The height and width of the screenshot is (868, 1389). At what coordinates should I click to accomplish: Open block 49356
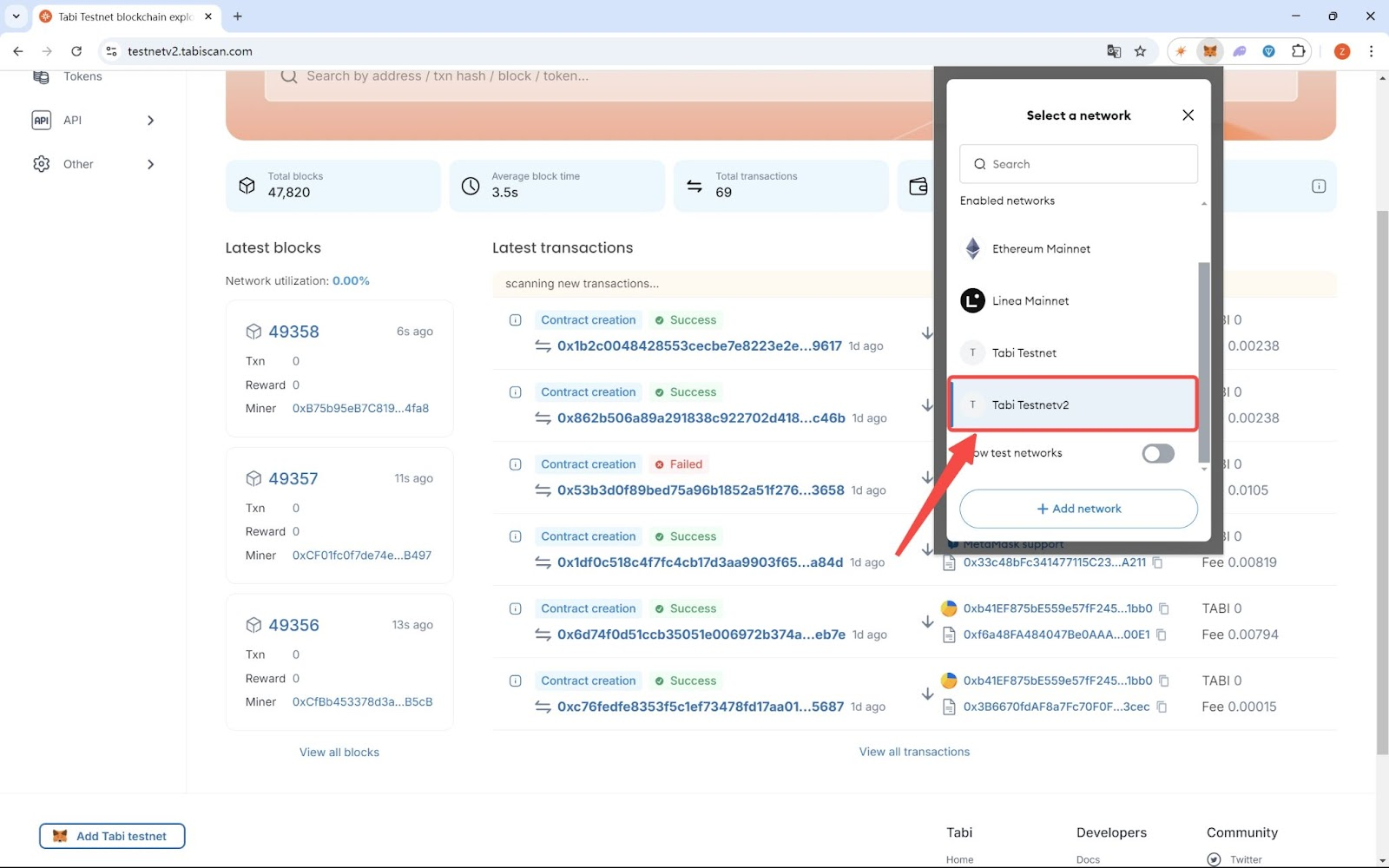(293, 625)
